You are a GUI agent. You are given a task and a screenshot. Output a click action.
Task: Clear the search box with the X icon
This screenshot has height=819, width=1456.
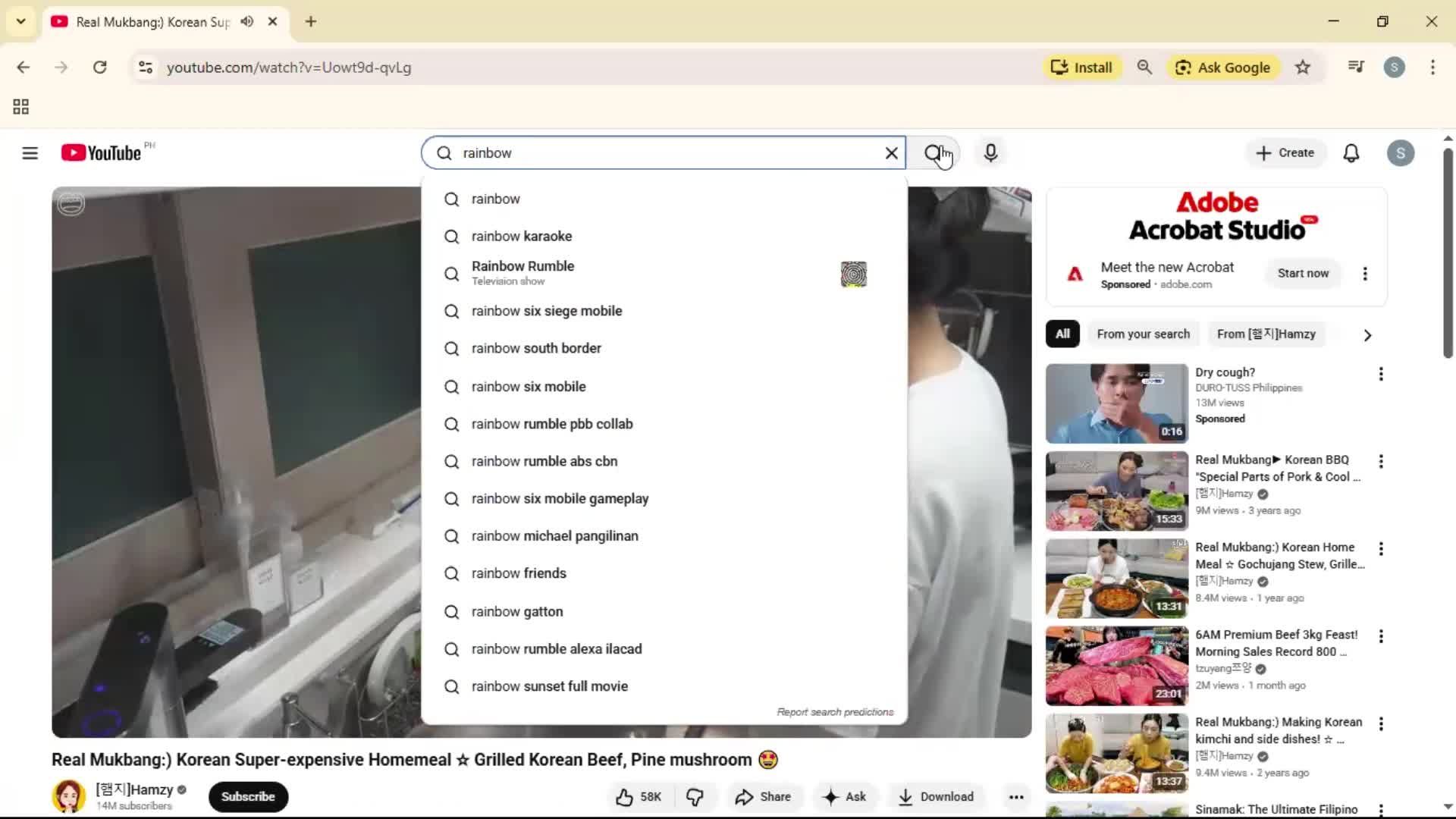click(891, 152)
